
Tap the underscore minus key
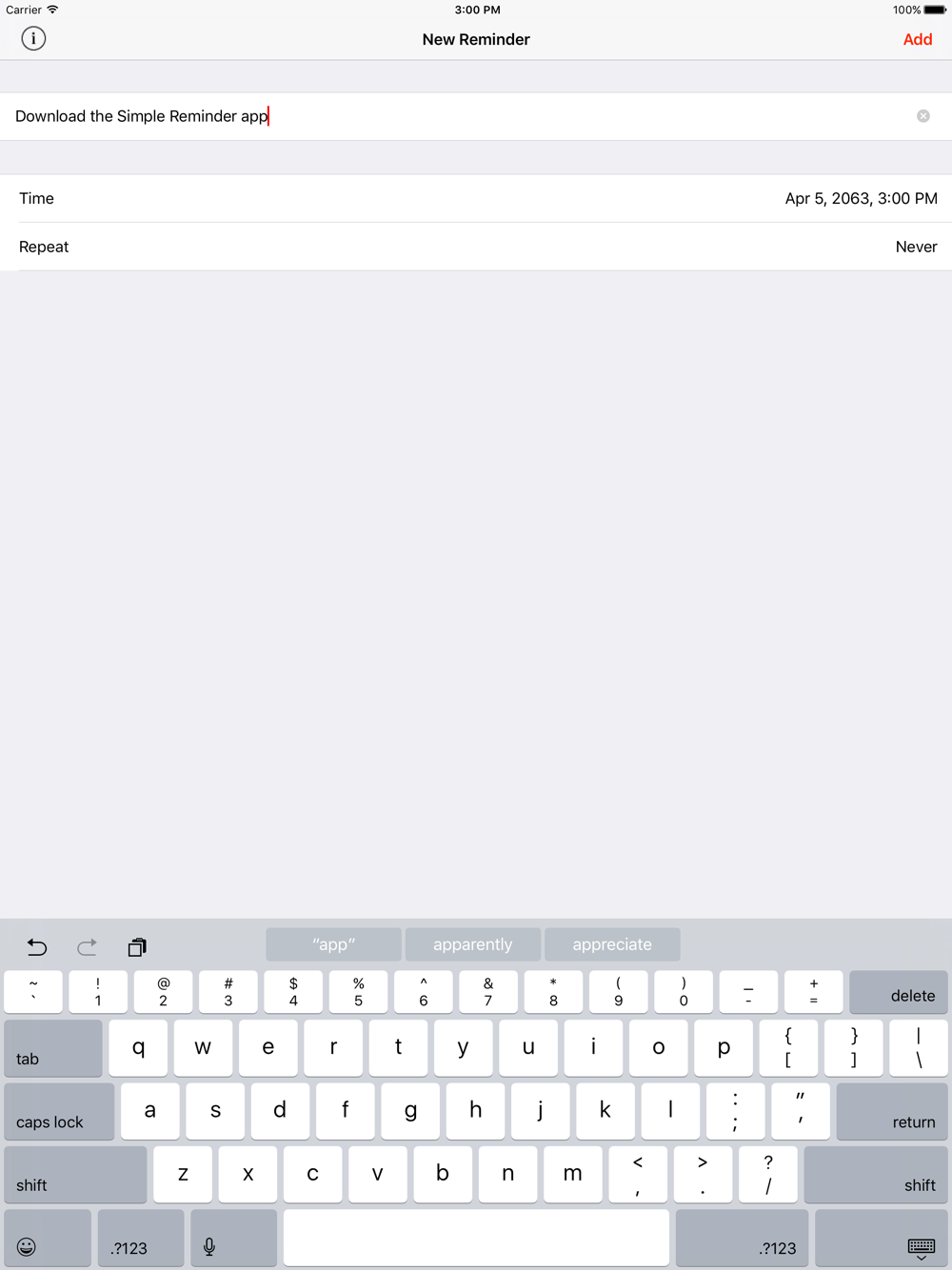(x=748, y=992)
